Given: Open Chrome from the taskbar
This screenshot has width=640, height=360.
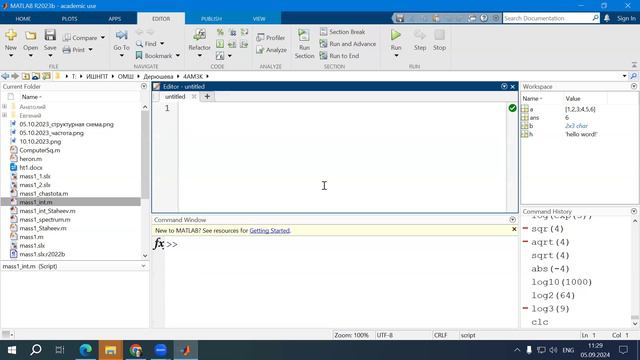Looking at the screenshot, I should [x=136, y=350].
